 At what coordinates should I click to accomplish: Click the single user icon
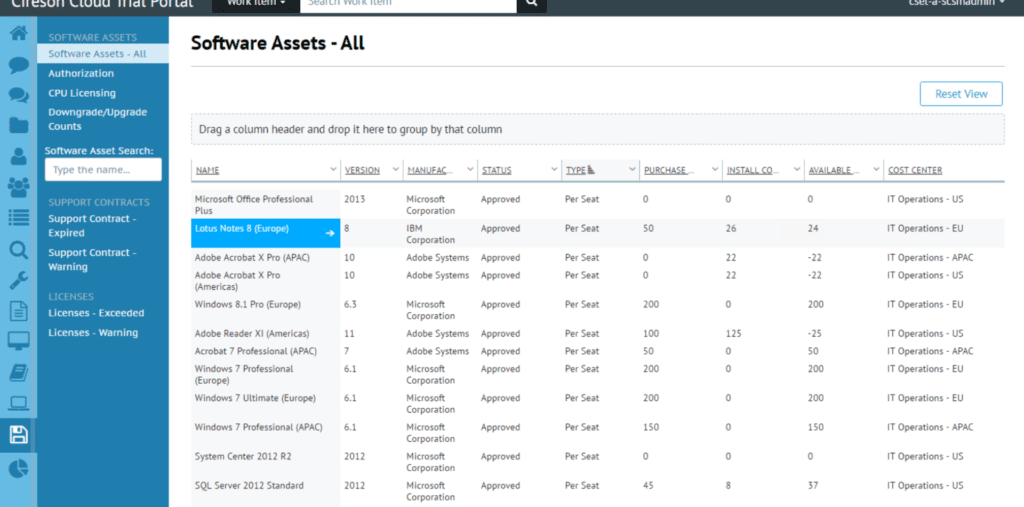click(18, 156)
